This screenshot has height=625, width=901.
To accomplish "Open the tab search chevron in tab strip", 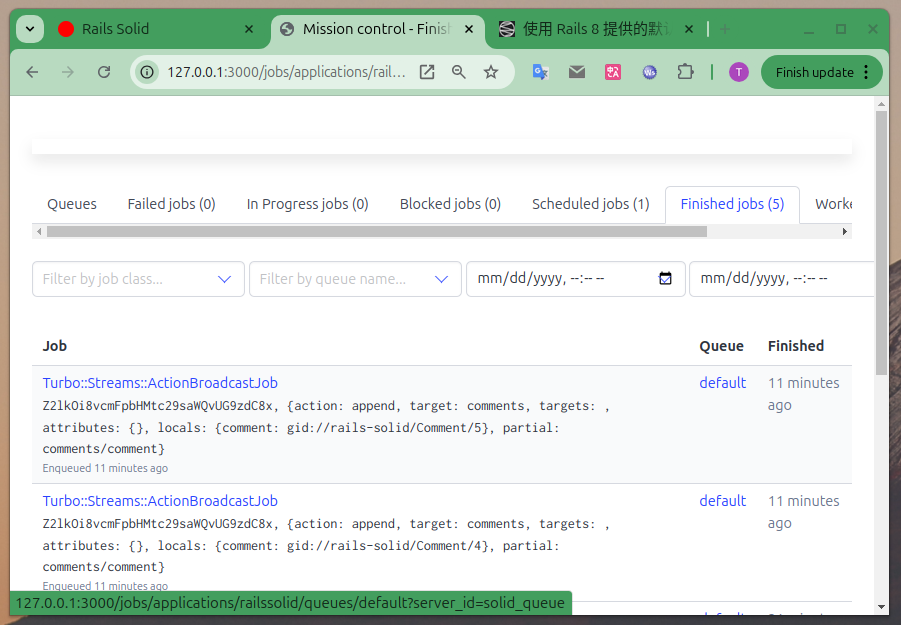I will coord(30,29).
